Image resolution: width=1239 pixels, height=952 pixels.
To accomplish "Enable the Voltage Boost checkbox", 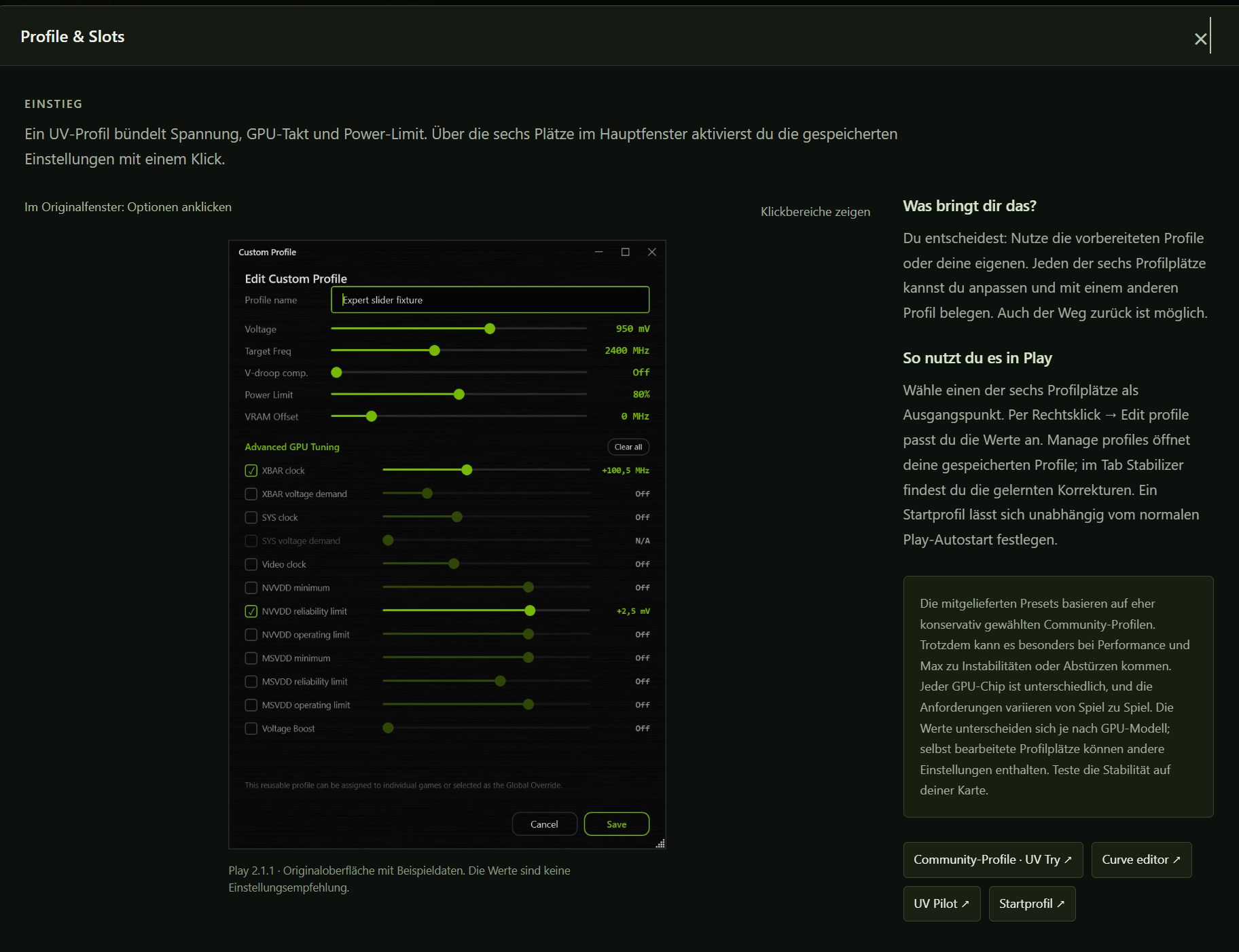I will click(x=251, y=729).
